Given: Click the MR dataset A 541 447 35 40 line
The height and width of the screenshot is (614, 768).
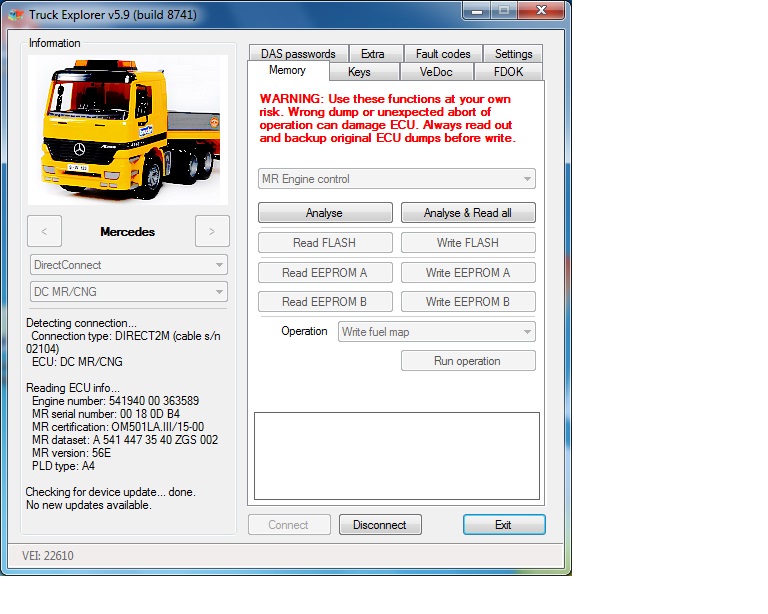Looking at the screenshot, I should (125, 440).
